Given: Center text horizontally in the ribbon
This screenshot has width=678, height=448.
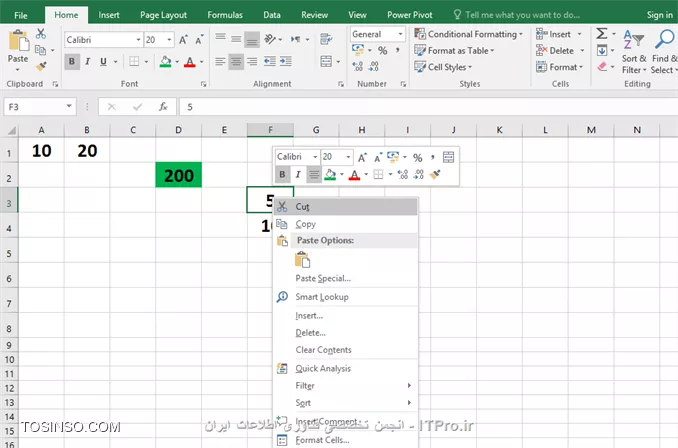Looking at the screenshot, I should point(236,61).
